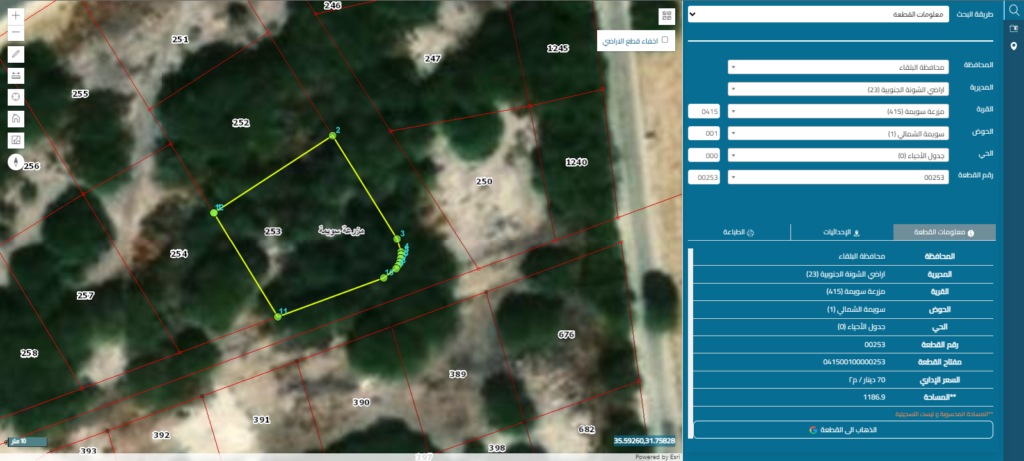This screenshot has width=1024, height=461.
Task: Click the location pin sidebar icon
Action: (x=1014, y=46)
